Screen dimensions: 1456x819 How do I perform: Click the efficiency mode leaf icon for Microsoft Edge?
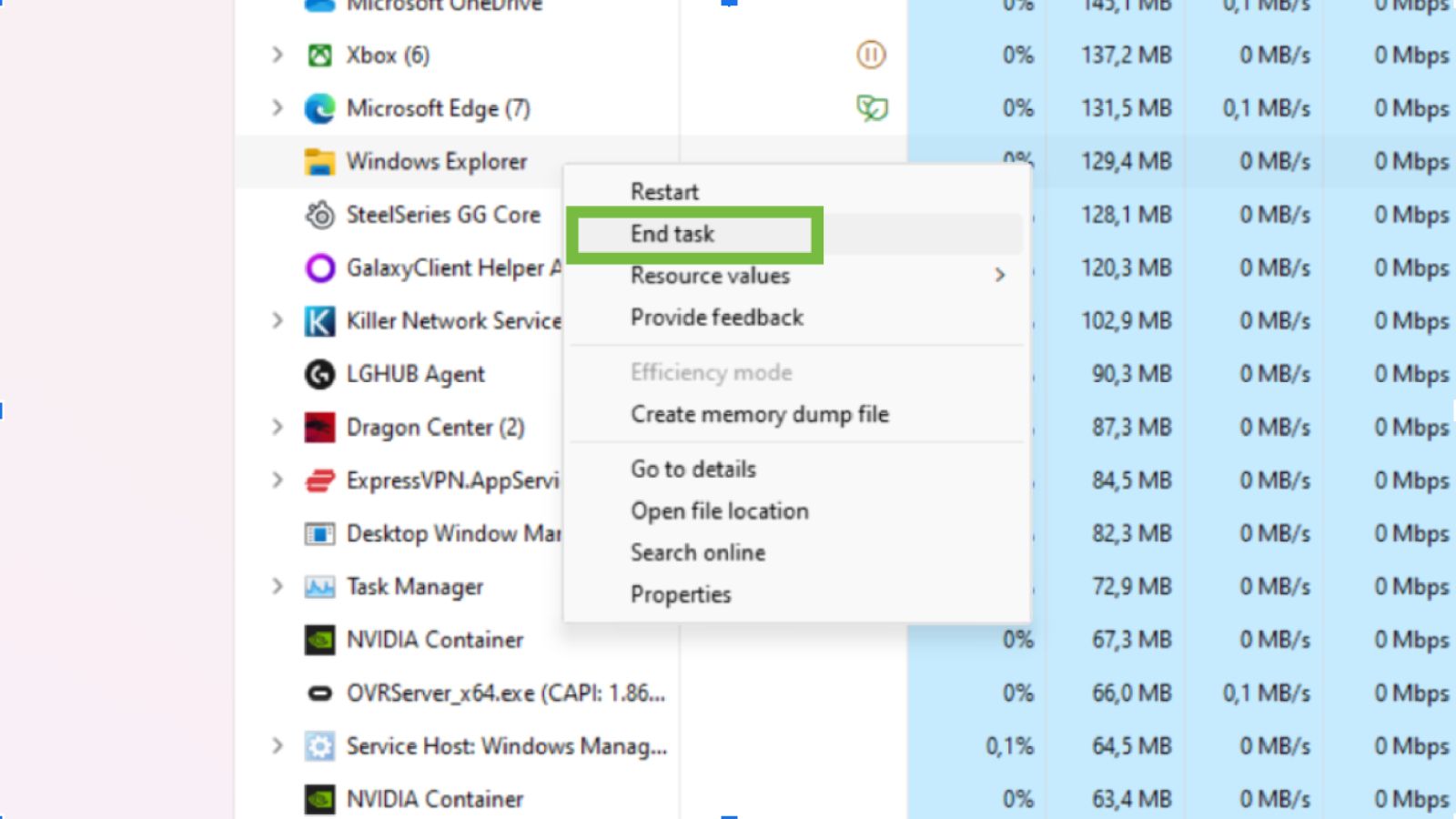tap(871, 107)
